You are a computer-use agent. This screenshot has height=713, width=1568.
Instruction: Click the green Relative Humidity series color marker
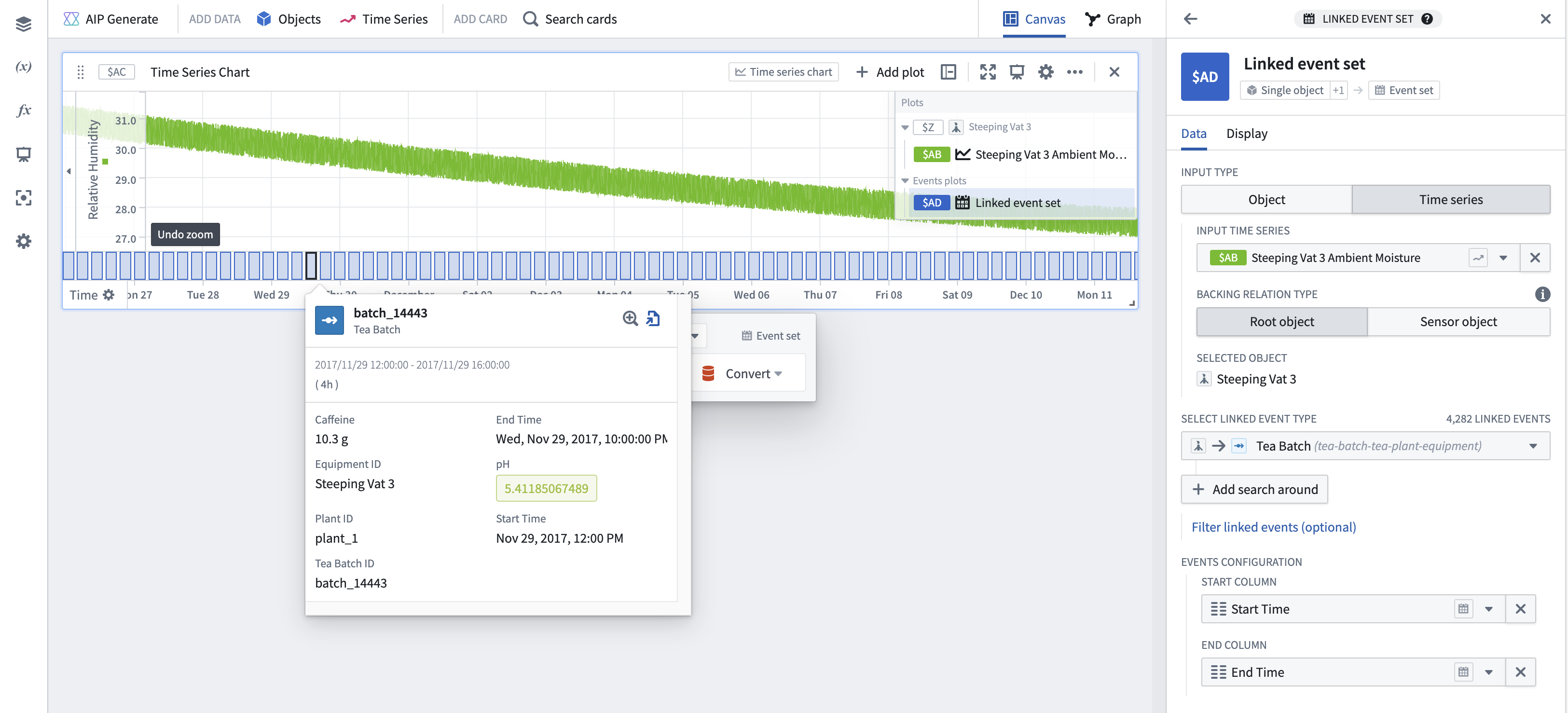coord(105,161)
